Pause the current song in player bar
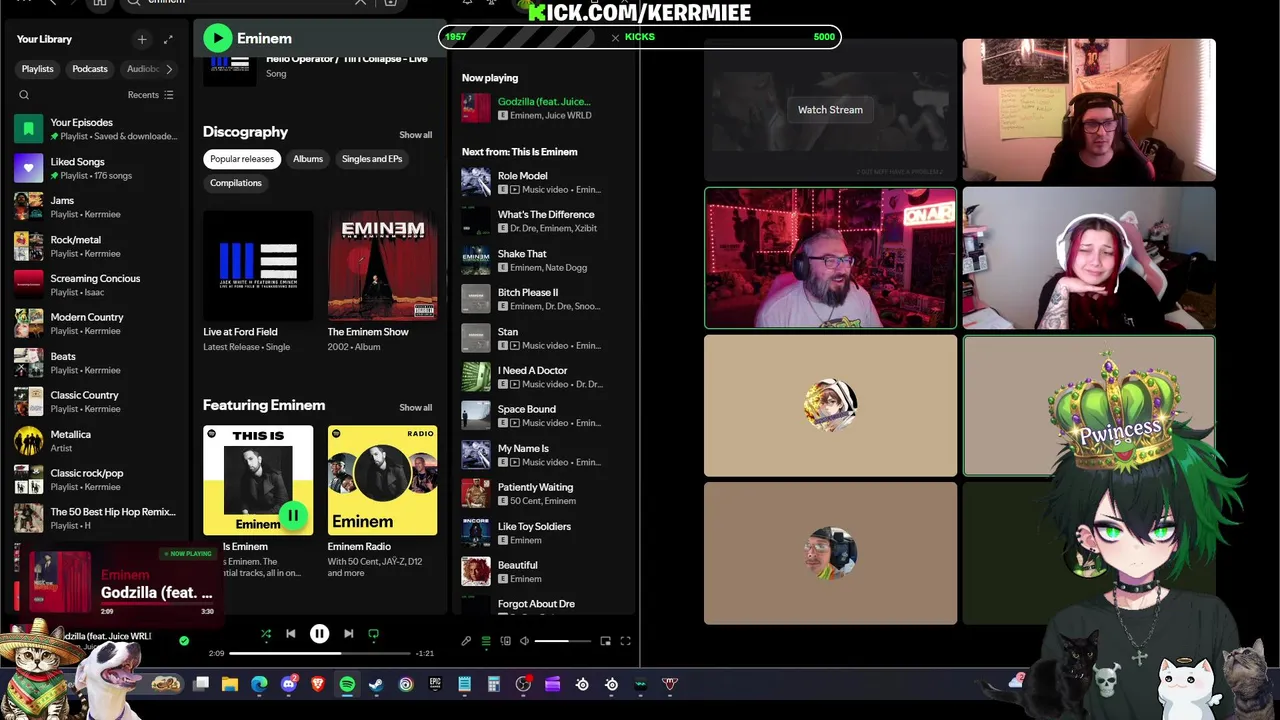The width and height of the screenshot is (1280, 720). (319, 633)
